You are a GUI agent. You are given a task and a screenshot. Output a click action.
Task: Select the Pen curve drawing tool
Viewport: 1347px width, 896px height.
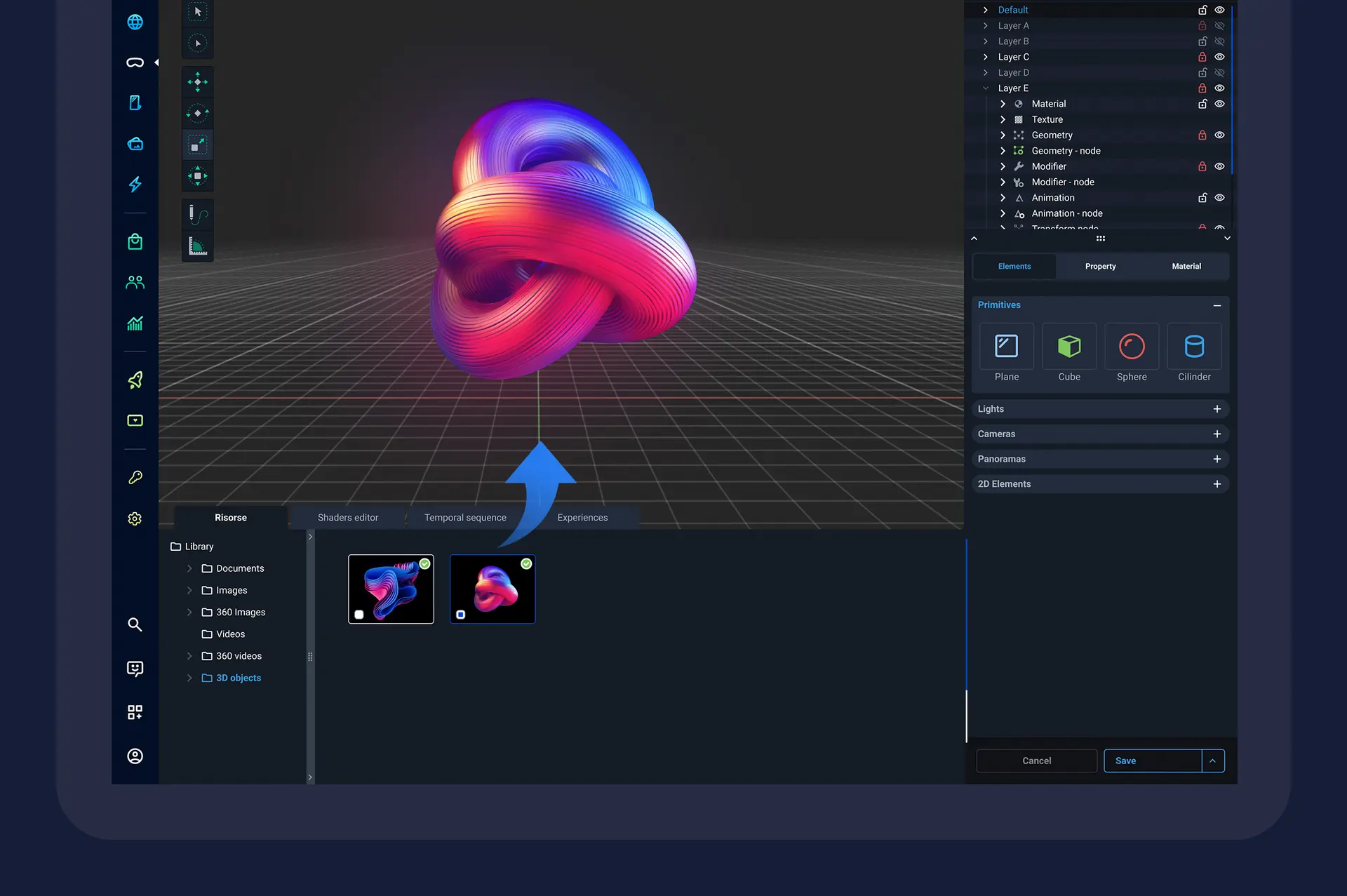click(x=197, y=215)
